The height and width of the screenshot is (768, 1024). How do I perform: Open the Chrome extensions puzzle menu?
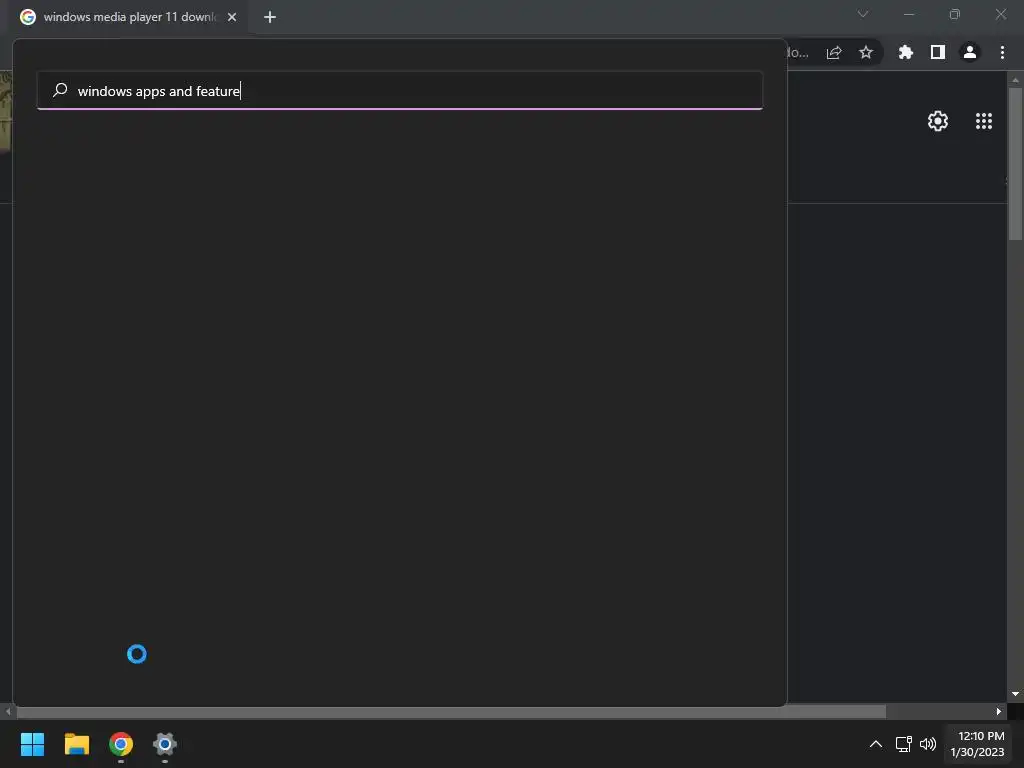point(906,52)
